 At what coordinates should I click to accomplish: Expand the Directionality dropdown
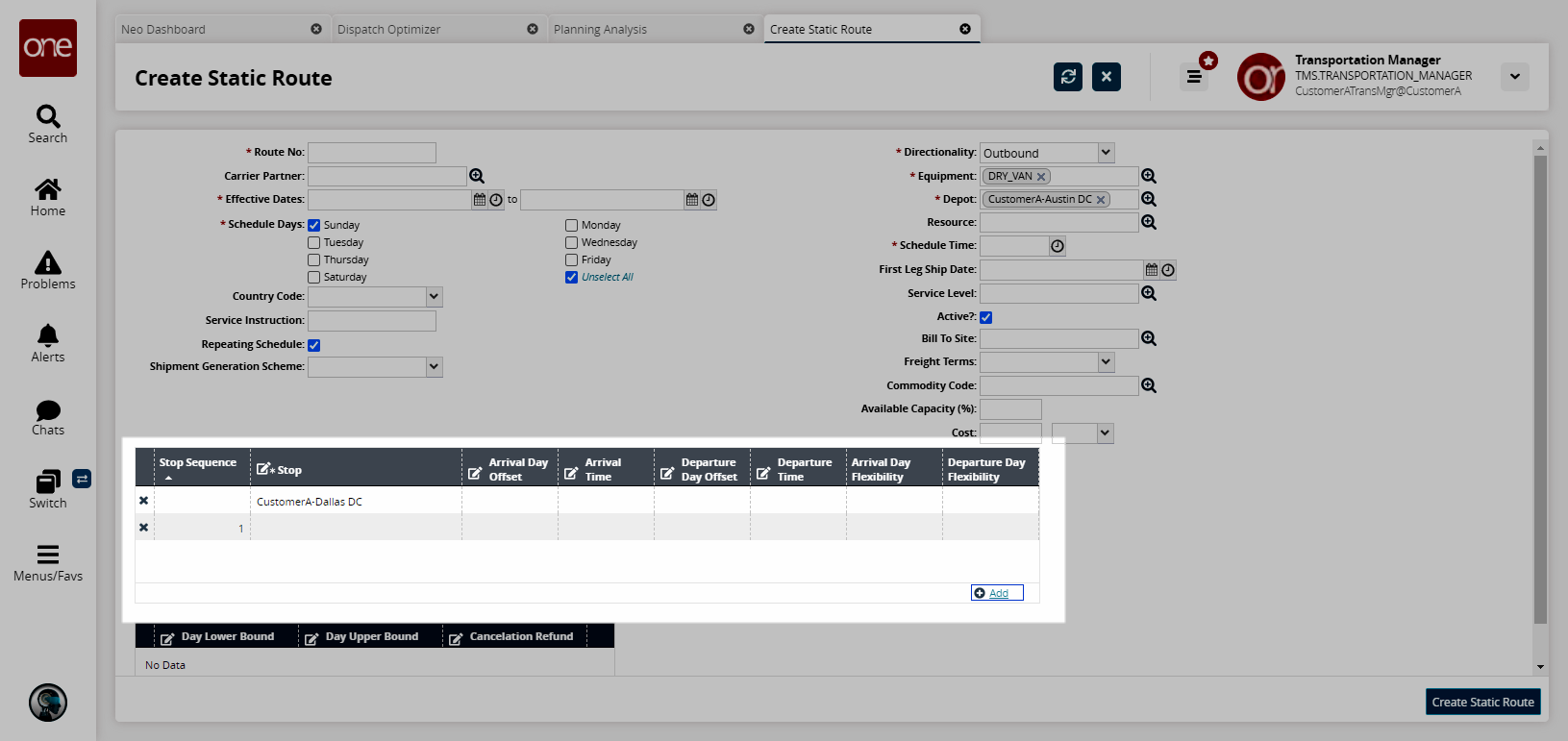tap(1106, 153)
